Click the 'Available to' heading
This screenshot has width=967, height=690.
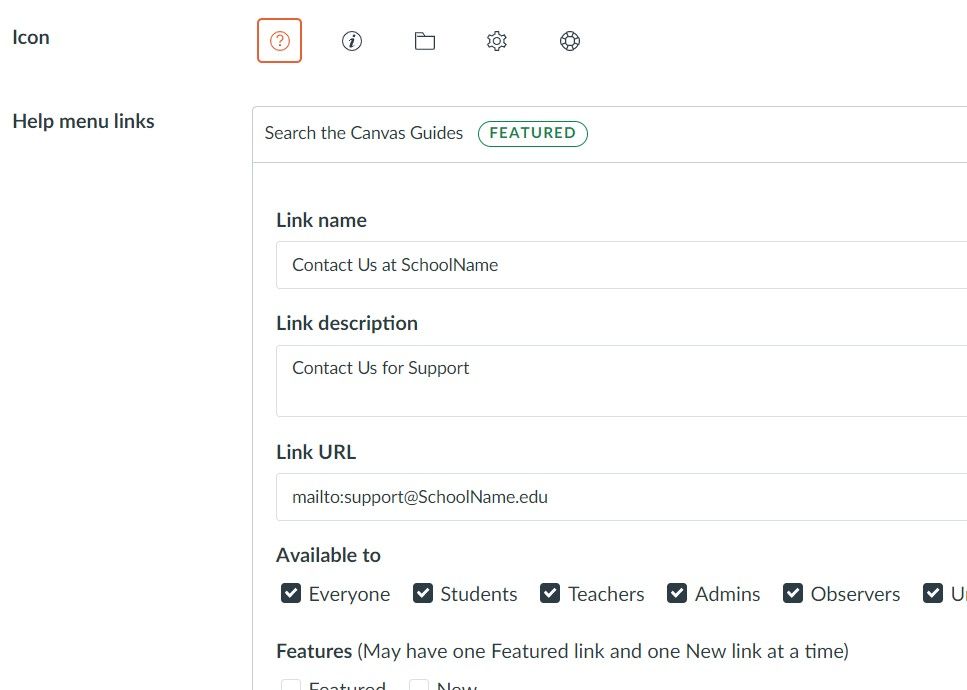tap(328, 555)
